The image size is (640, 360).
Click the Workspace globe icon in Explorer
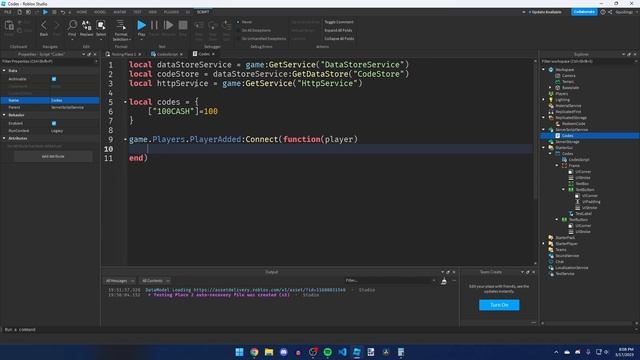(551, 69)
